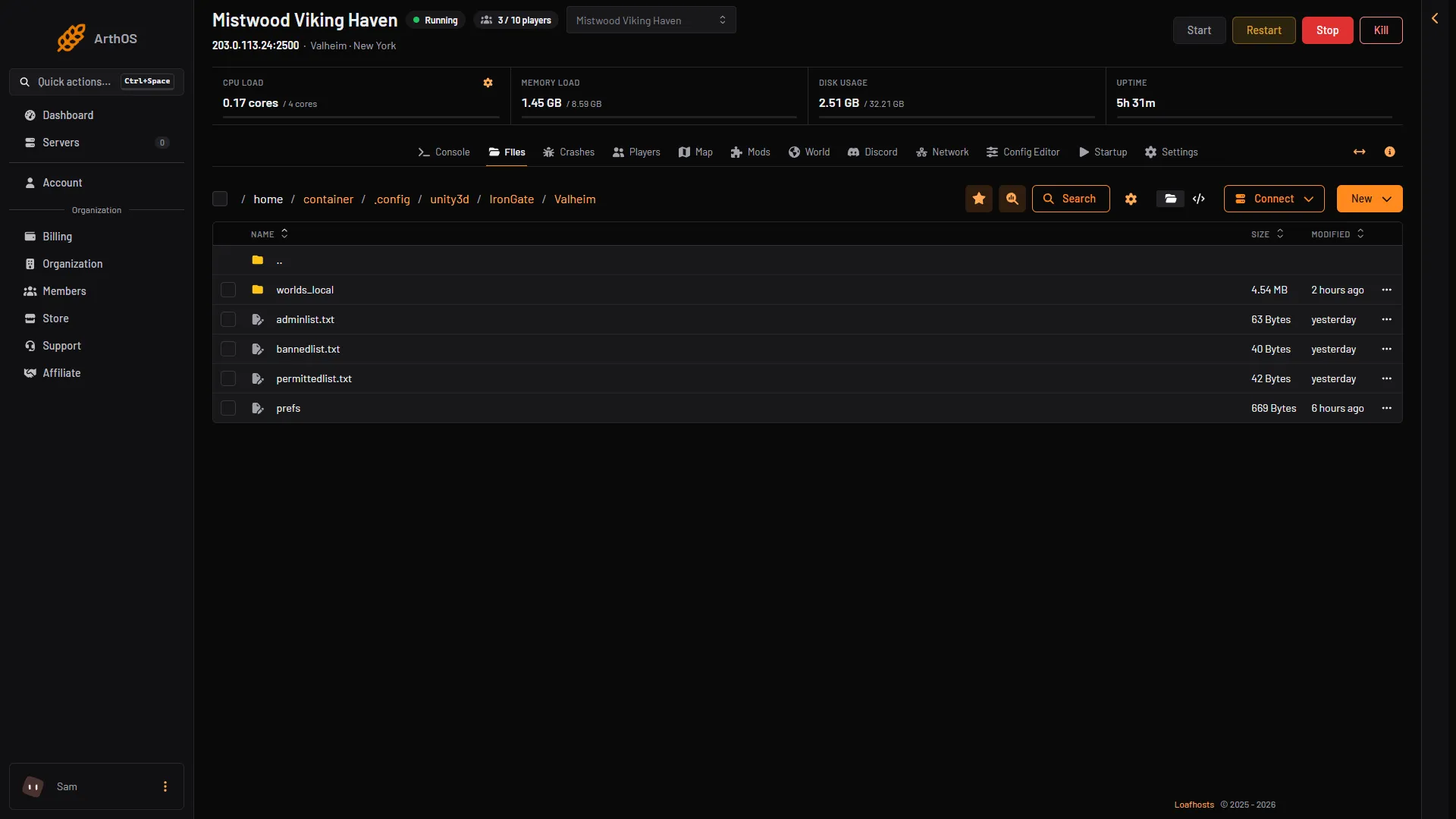Open options menu for adminlist.txt row
This screenshot has height=819, width=1456.
pos(1387,319)
